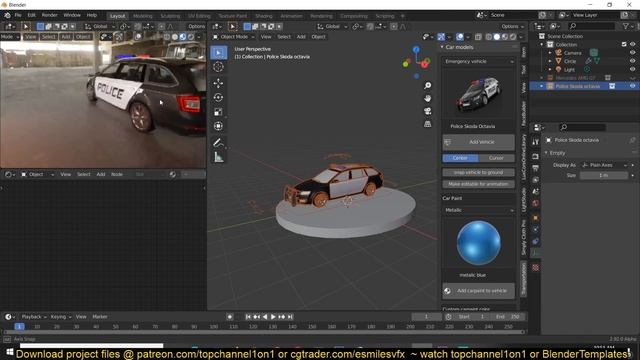Select solid viewport shading mode

pos(497,37)
